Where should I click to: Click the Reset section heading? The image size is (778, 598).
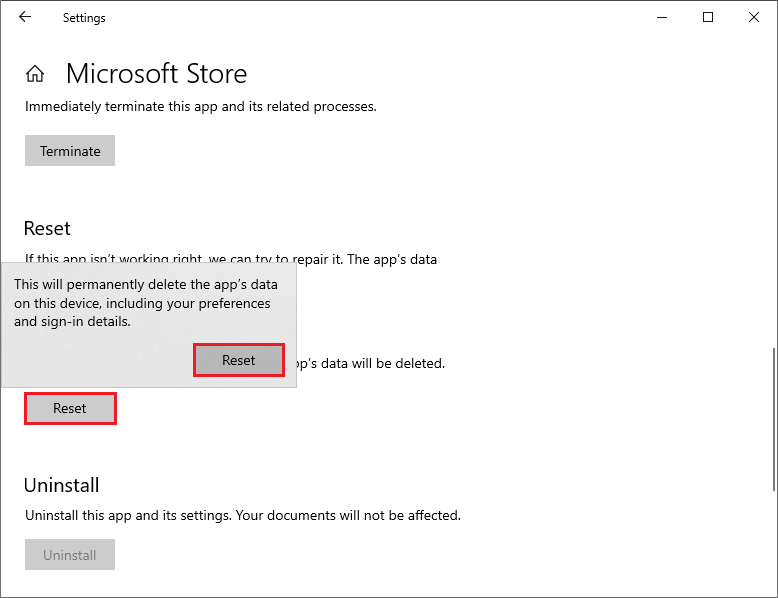click(47, 228)
